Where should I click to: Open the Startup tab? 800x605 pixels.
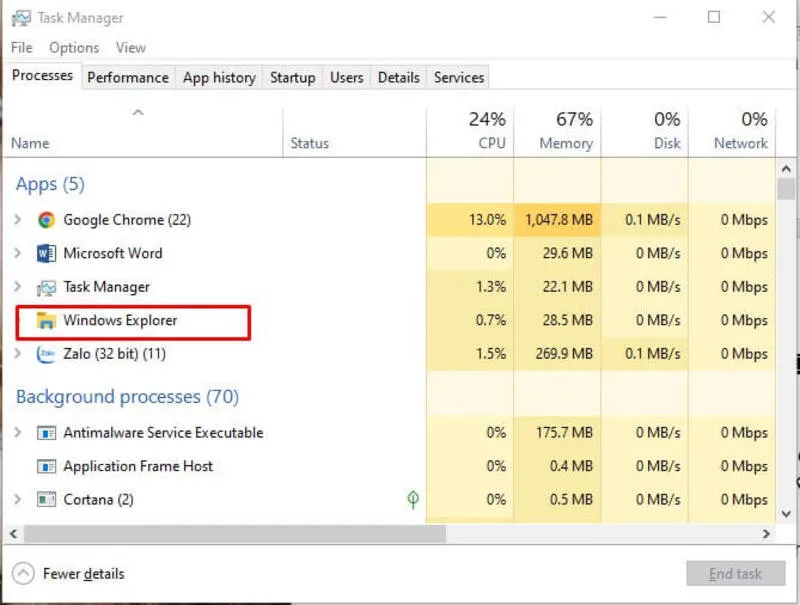[x=292, y=78]
